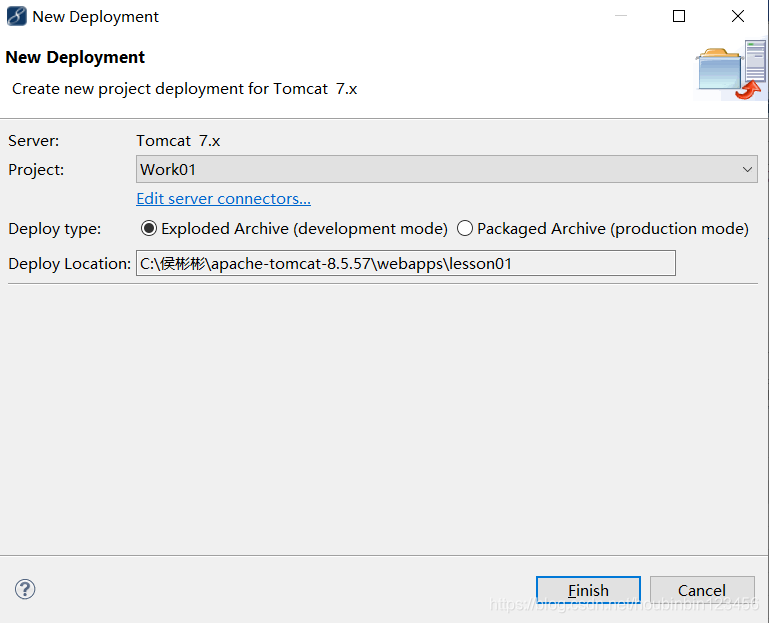The image size is (769, 623).
Task: Open the Project dropdown showing Work01
Action: (447, 169)
